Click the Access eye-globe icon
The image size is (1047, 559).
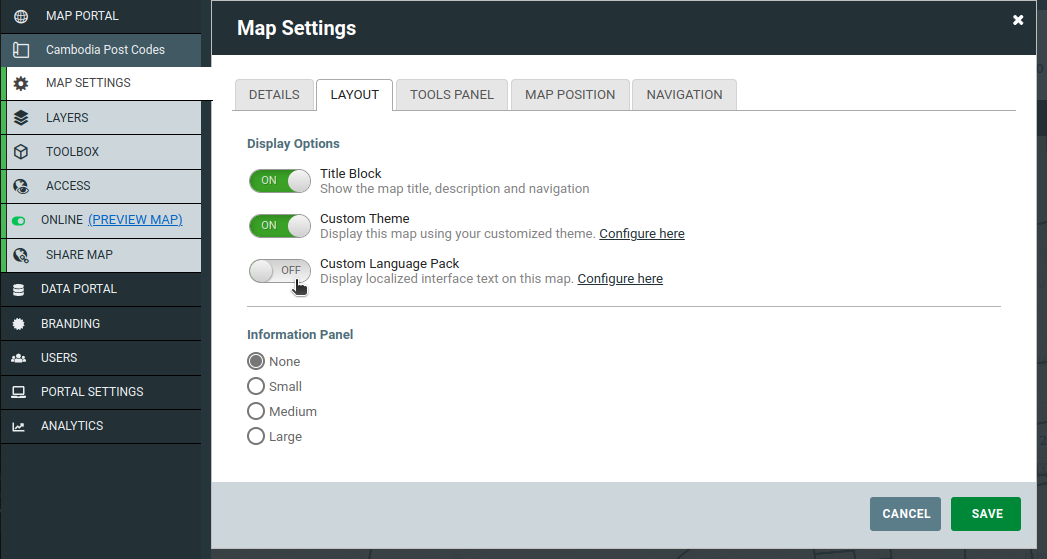(x=21, y=186)
